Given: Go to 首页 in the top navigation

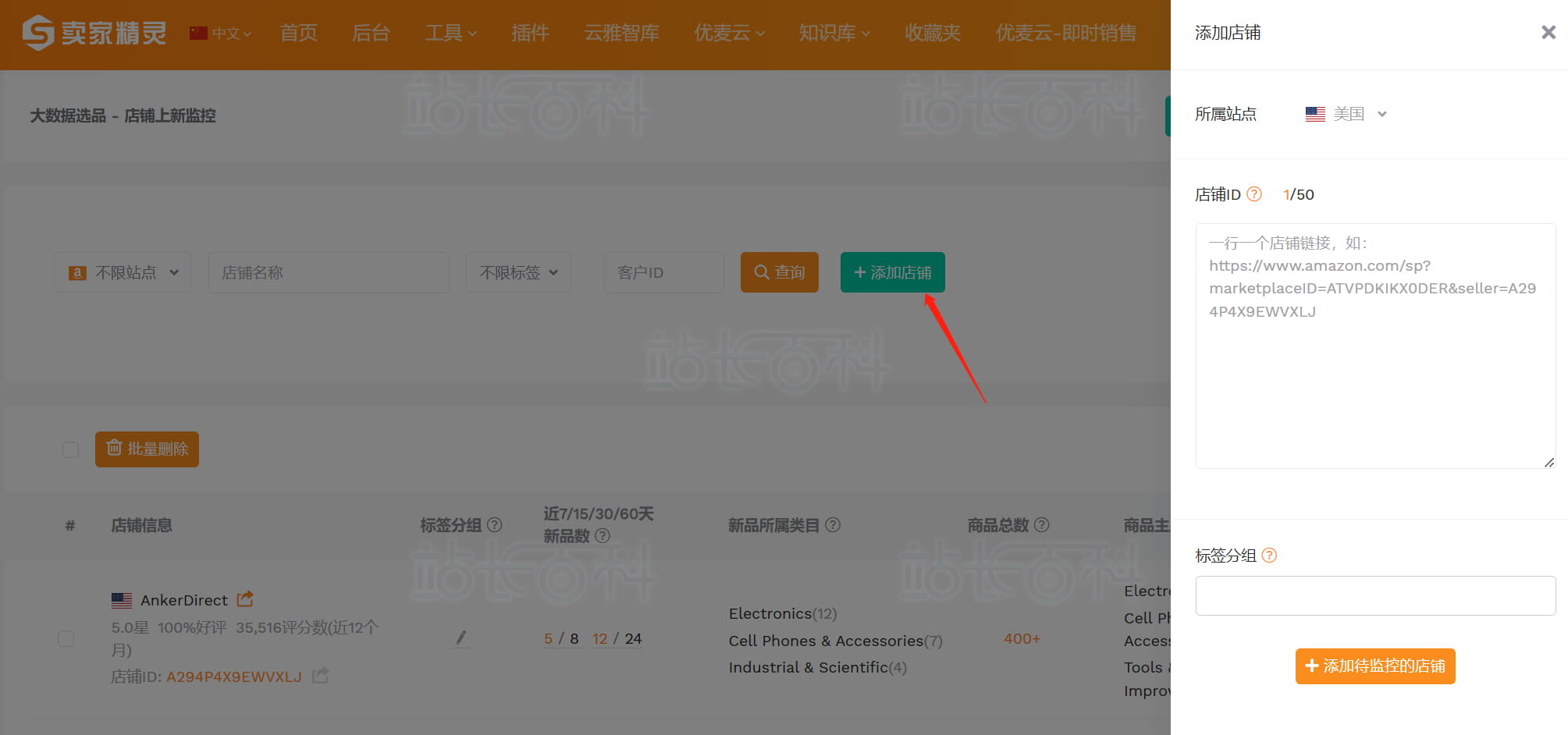Looking at the screenshot, I should click(x=299, y=33).
